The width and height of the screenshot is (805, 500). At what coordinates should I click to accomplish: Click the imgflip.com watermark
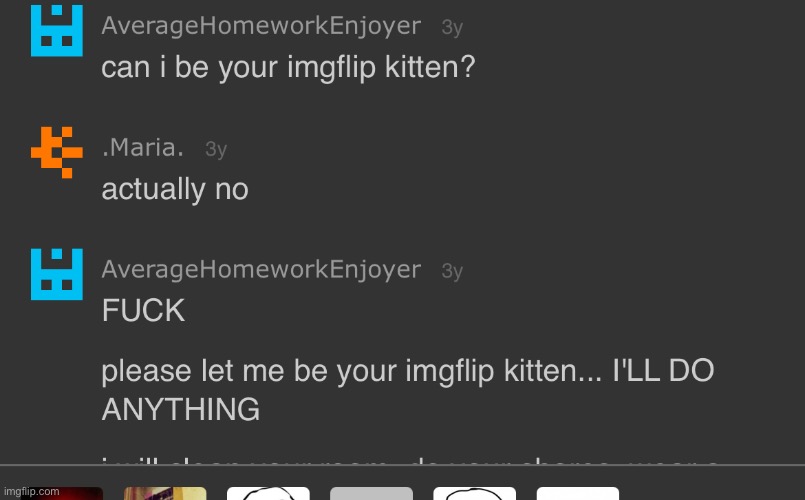coord(32,492)
